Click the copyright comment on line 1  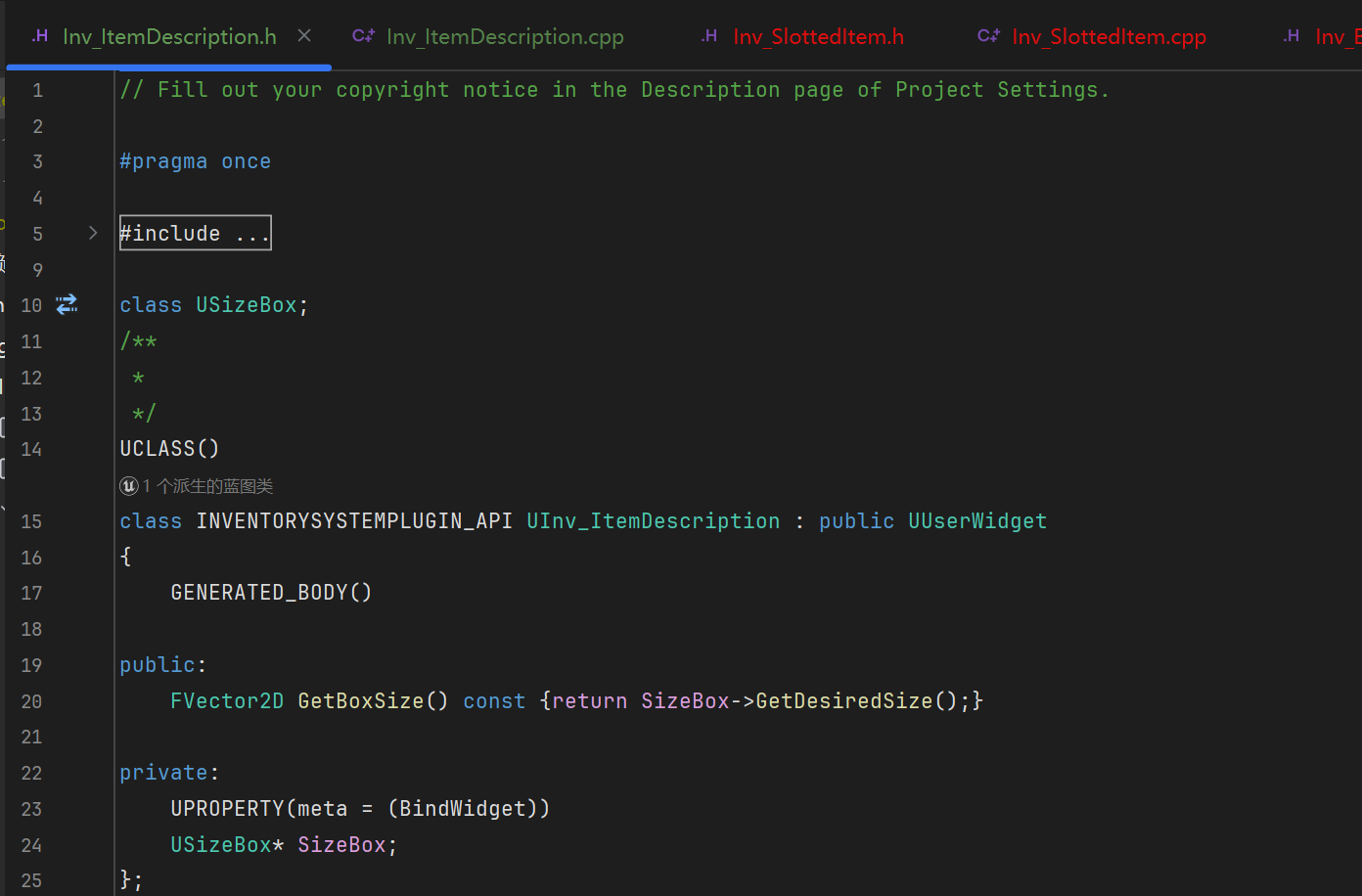(614, 90)
